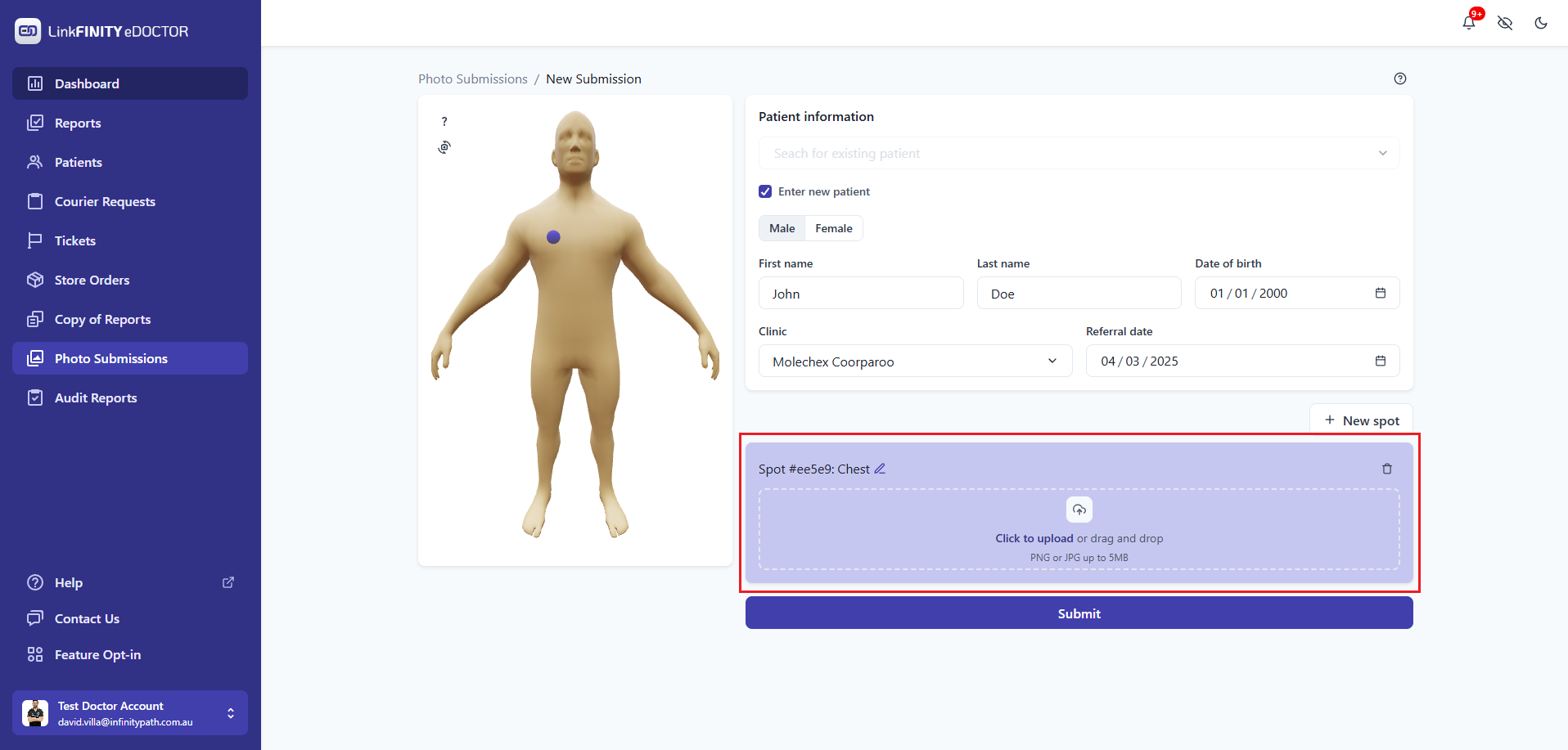Screen dimensions: 1568x750
Task: Select the Female gender option
Action: 833,228
